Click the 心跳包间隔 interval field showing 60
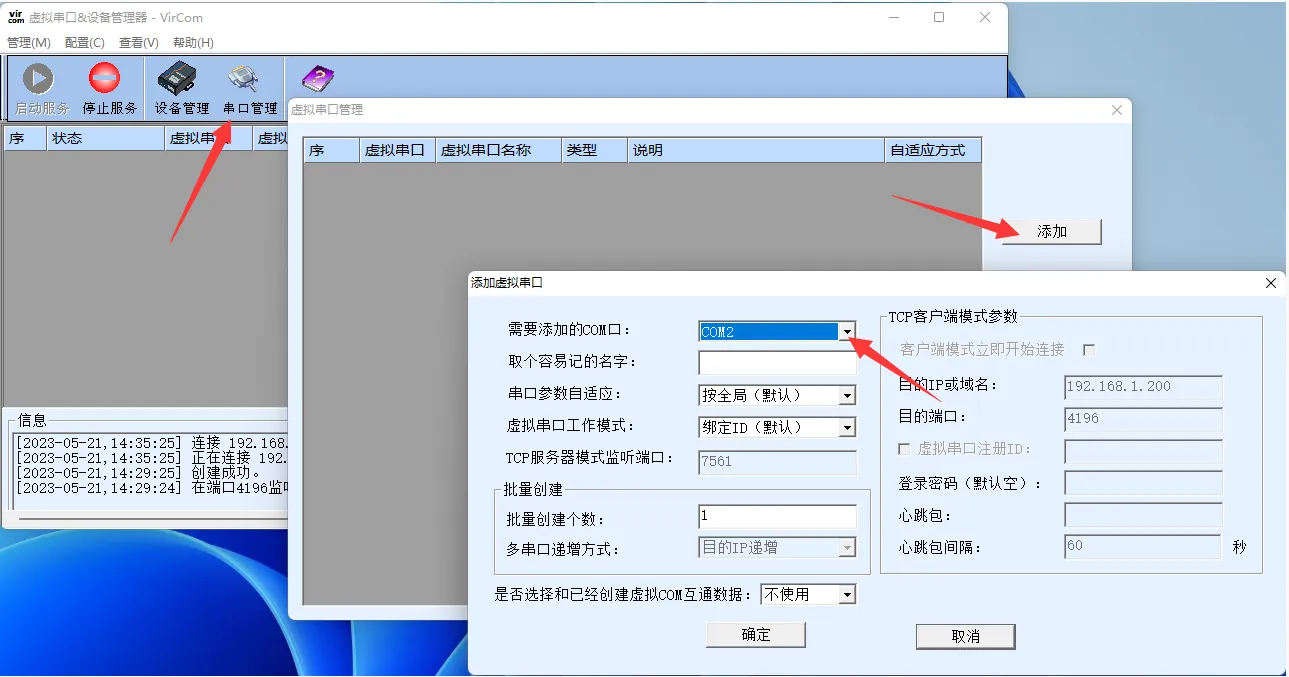 pos(1141,546)
